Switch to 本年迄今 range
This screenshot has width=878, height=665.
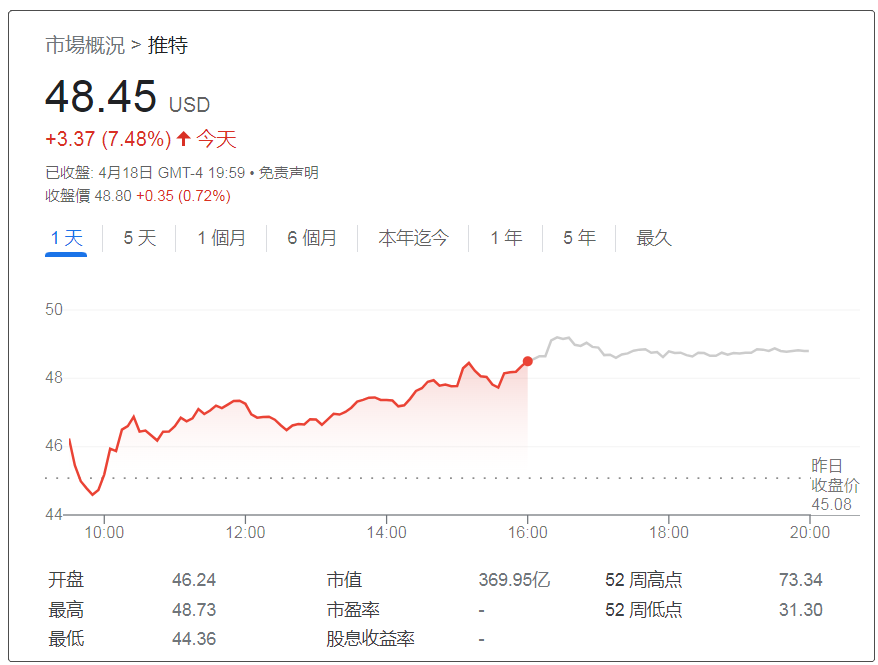[411, 237]
